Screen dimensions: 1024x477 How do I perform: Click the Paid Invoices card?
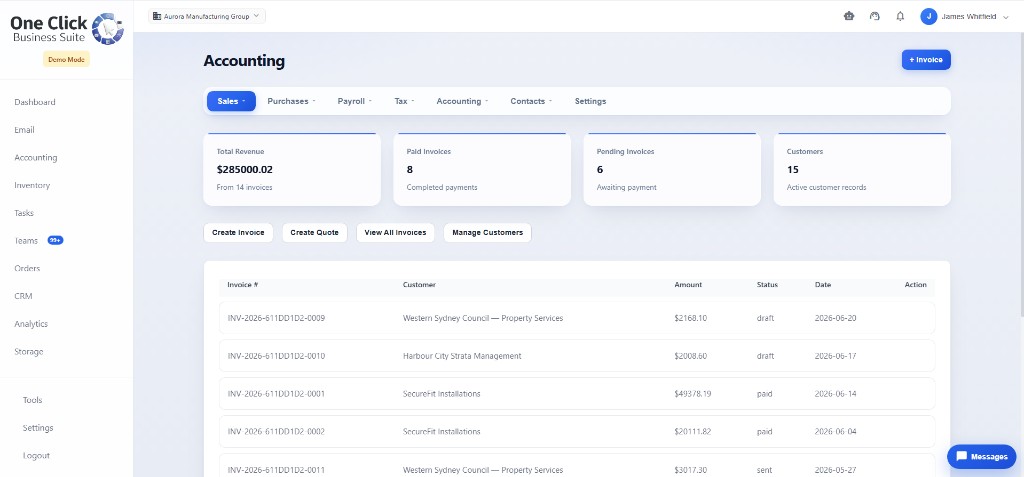pyautogui.click(x=482, y=169)
